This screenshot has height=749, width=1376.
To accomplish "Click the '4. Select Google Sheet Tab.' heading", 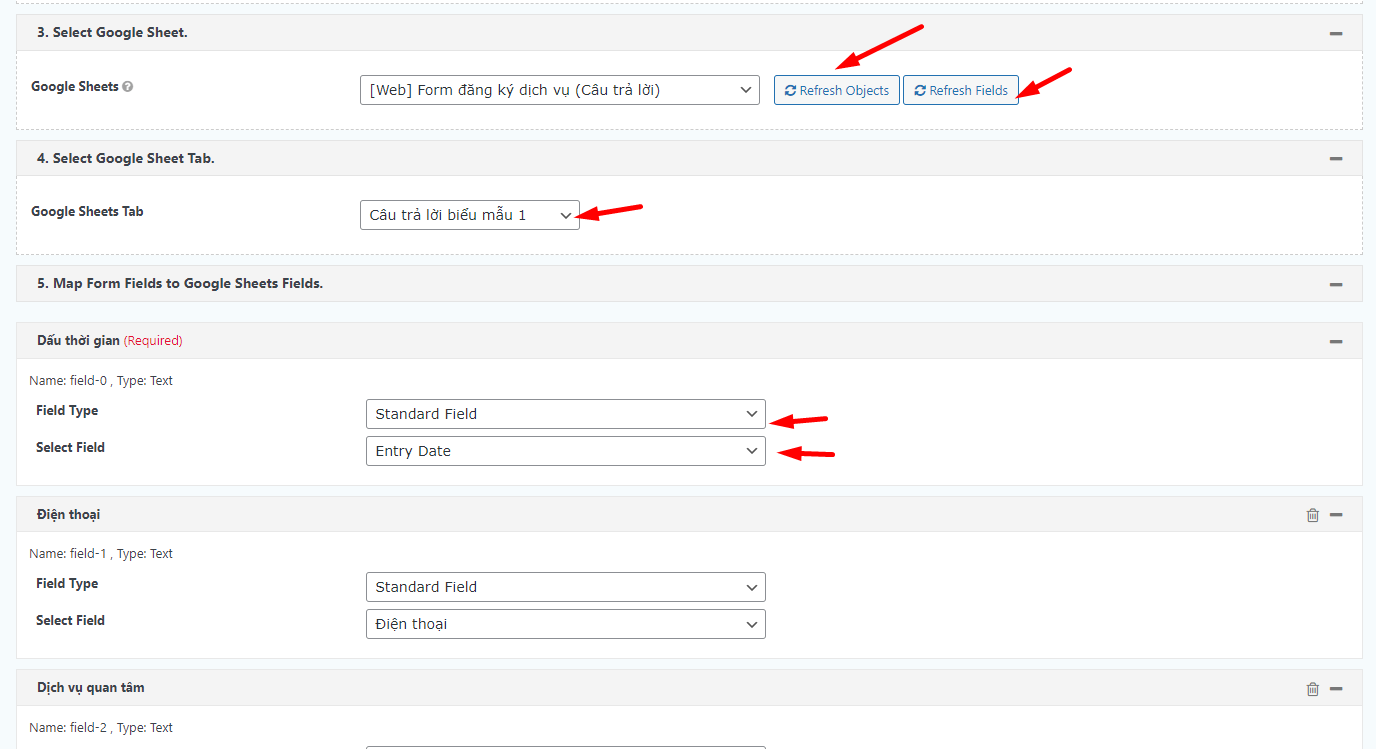I will click(x=126, y=158).
